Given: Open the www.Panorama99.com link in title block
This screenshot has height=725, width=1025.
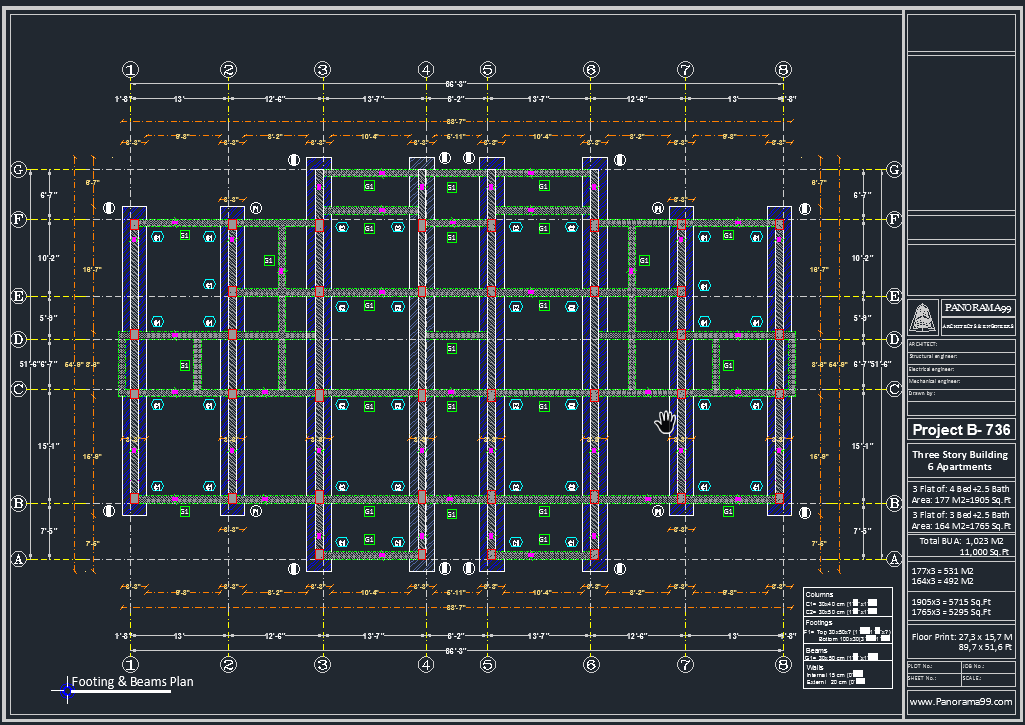Looking at the screenshot, I should point(960,701).
